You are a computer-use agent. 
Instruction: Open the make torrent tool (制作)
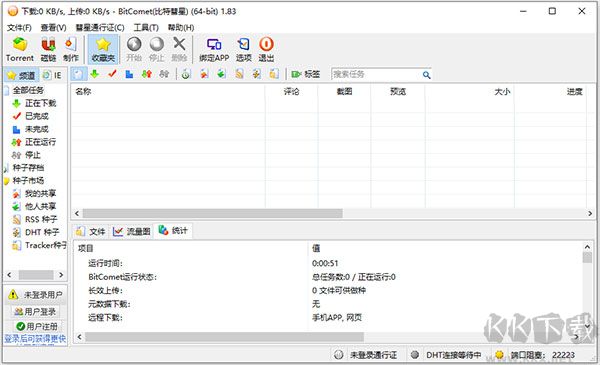pyautogui.click(x=71, y=49)
